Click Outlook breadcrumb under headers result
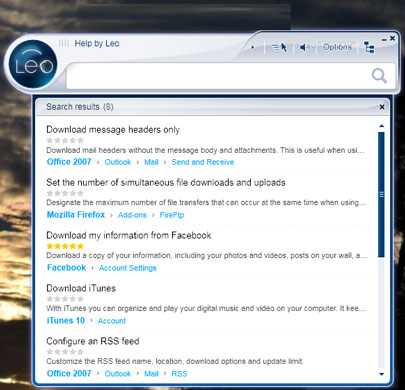Viewport: 405px width, 390px height. [118, 162]
